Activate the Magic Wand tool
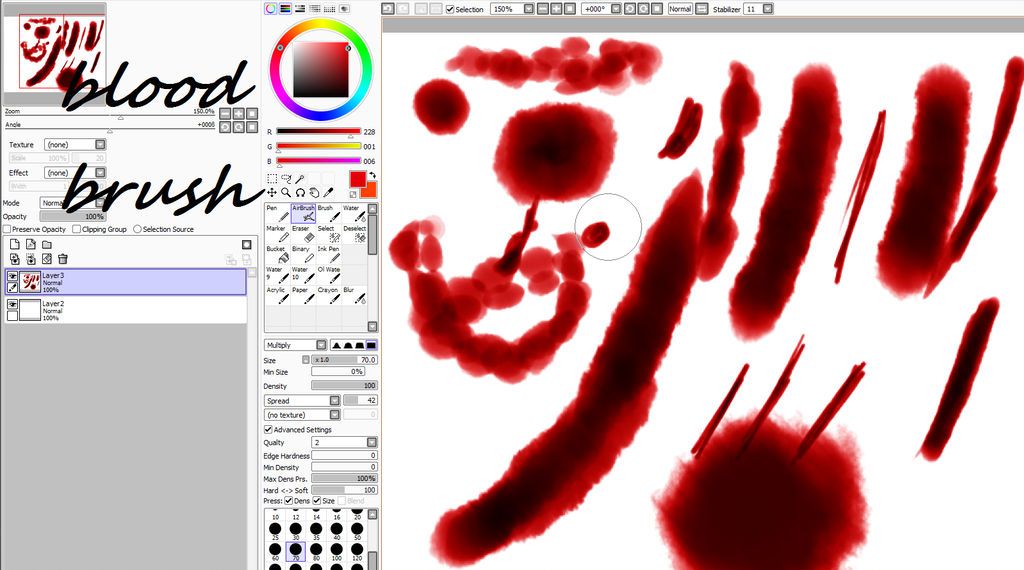The image size is (1024, 570). click(300, 179)
